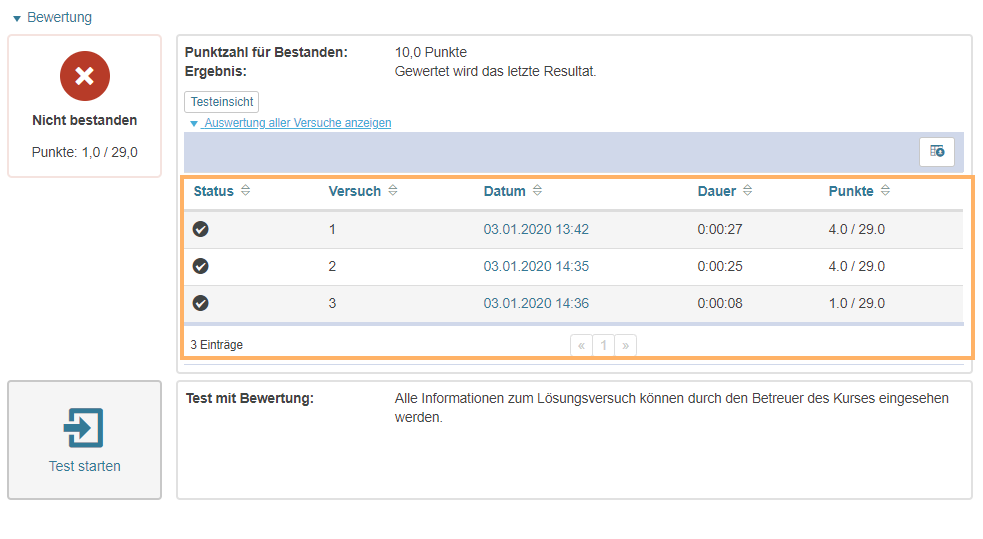Go to previous page of entries

pyautogui.click(x=581, y=345)
